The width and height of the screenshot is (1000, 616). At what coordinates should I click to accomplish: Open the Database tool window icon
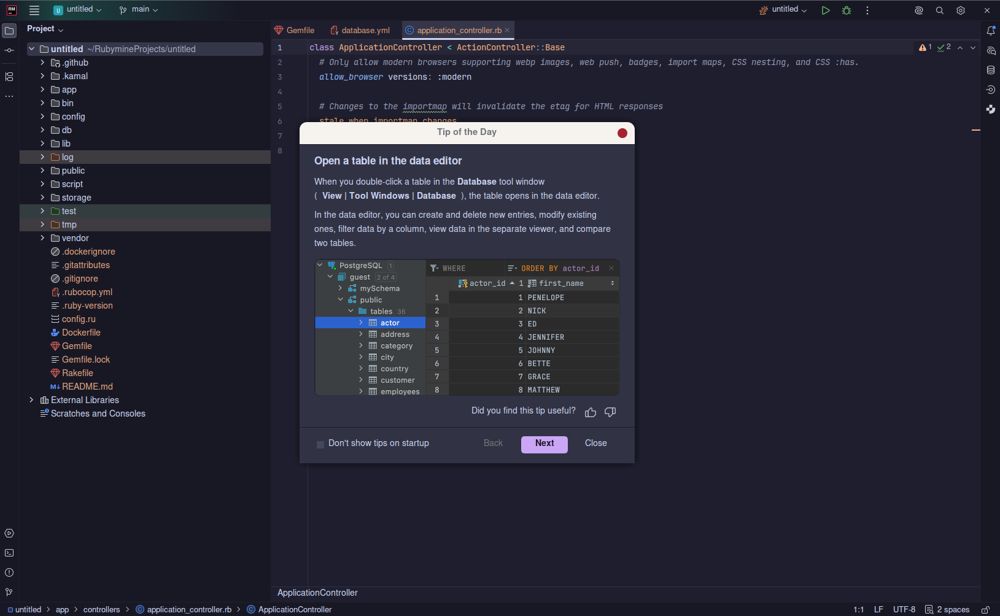pyautogui.click(x=990, y=70)
